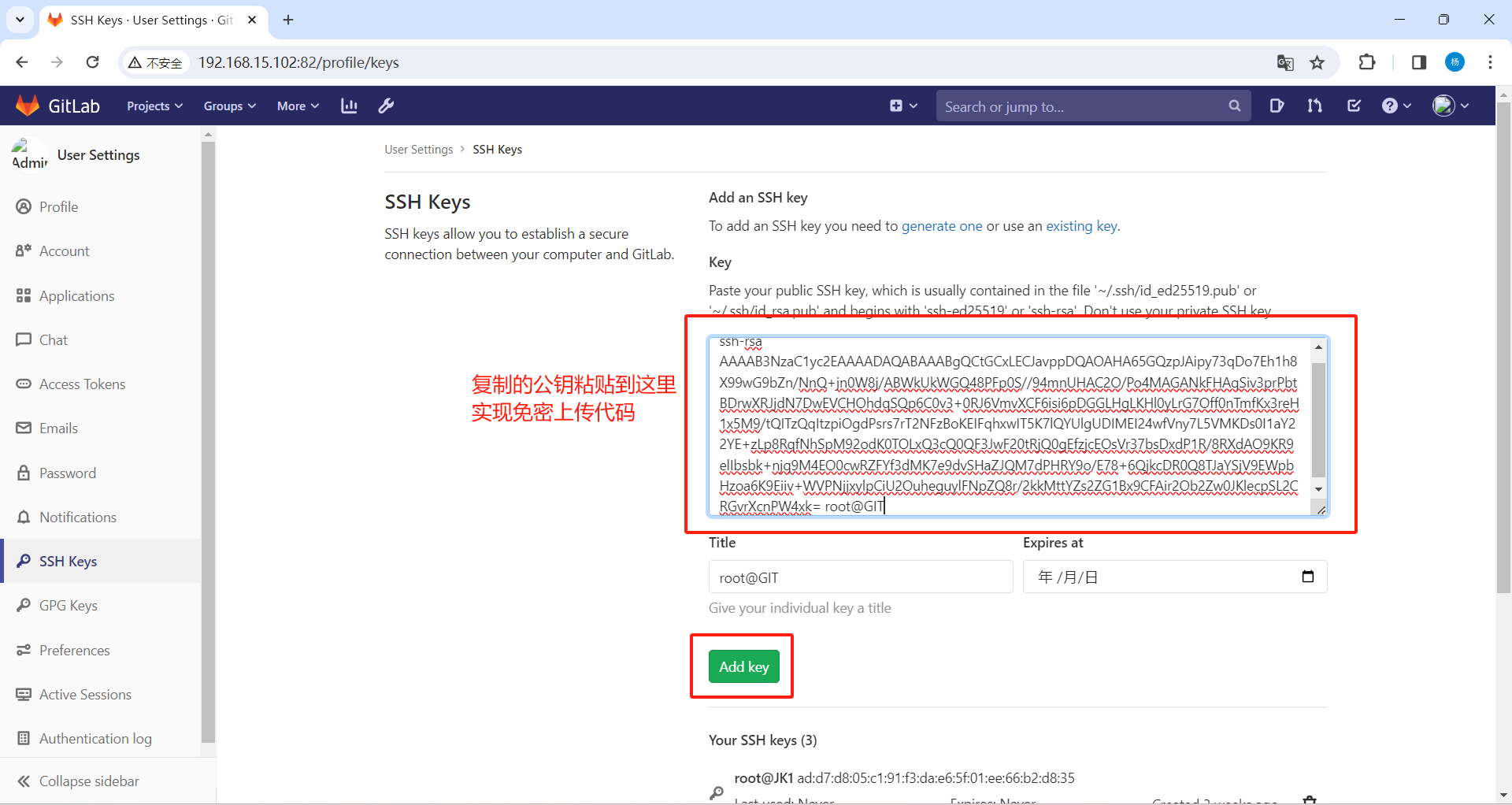Click the Analytics chart icon in navbar
1512x805 pixels.
point(349,106)
